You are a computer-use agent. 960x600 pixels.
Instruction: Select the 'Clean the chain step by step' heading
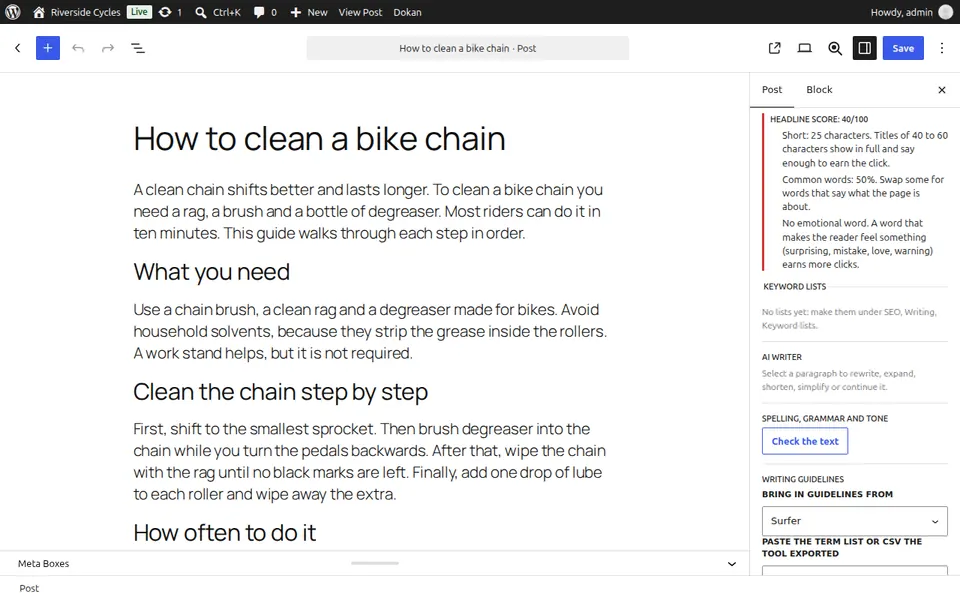coord(280,392)
